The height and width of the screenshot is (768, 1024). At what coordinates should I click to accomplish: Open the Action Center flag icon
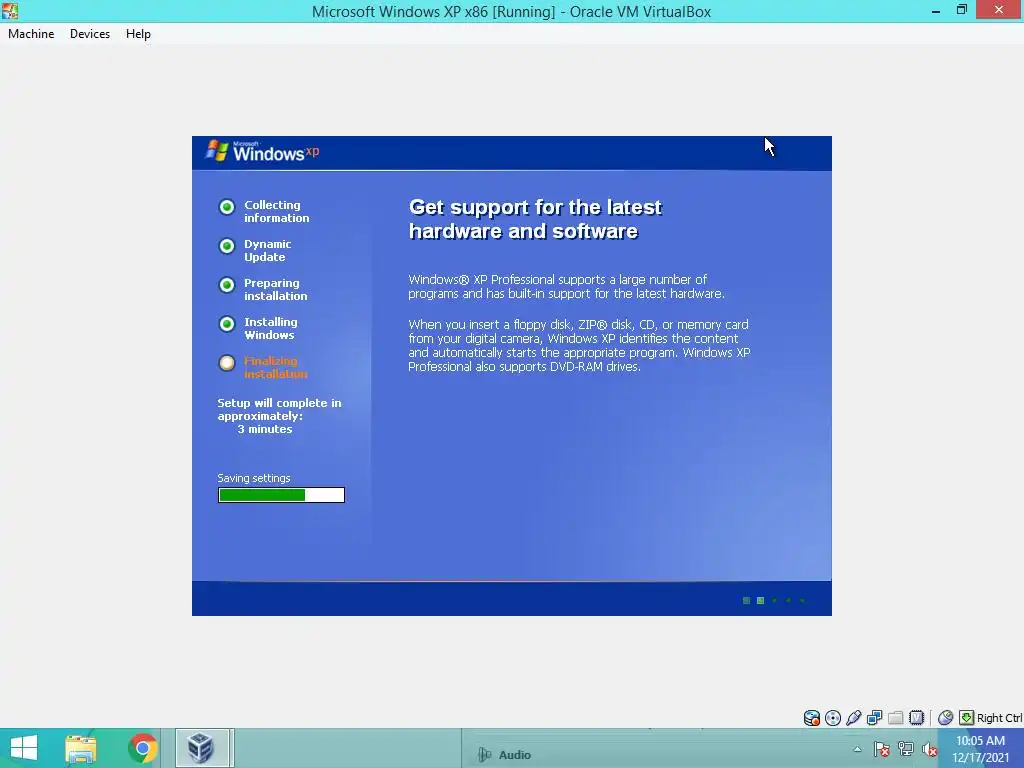[881, 749]
